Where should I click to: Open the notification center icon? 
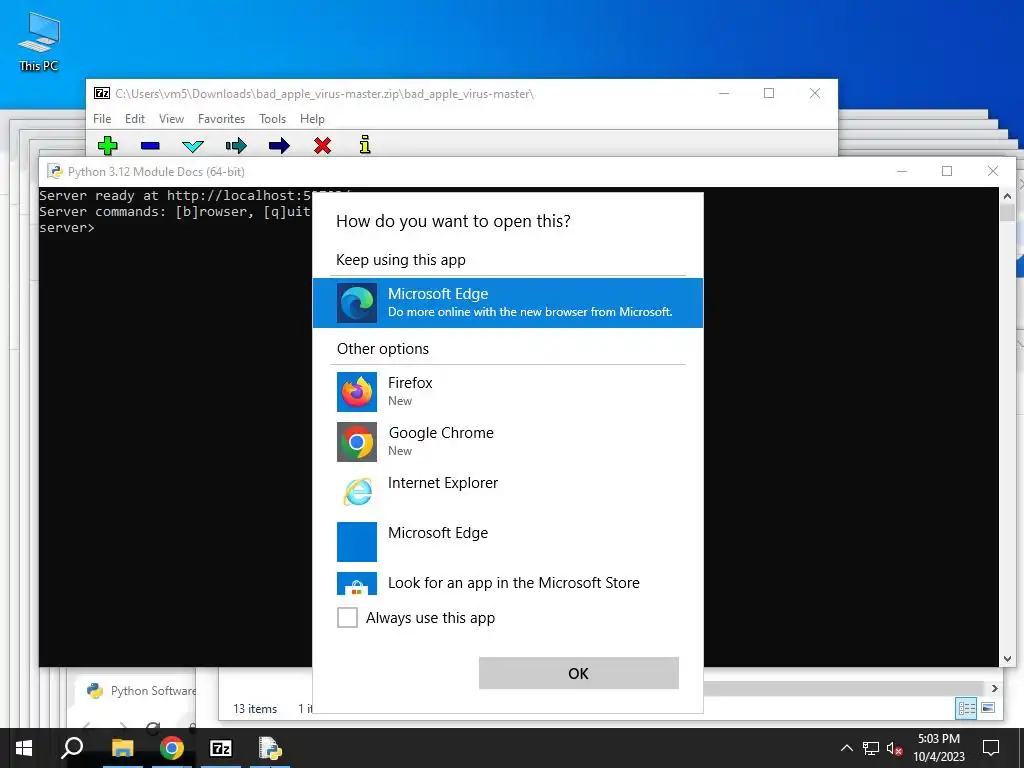(x=991, y=748)
